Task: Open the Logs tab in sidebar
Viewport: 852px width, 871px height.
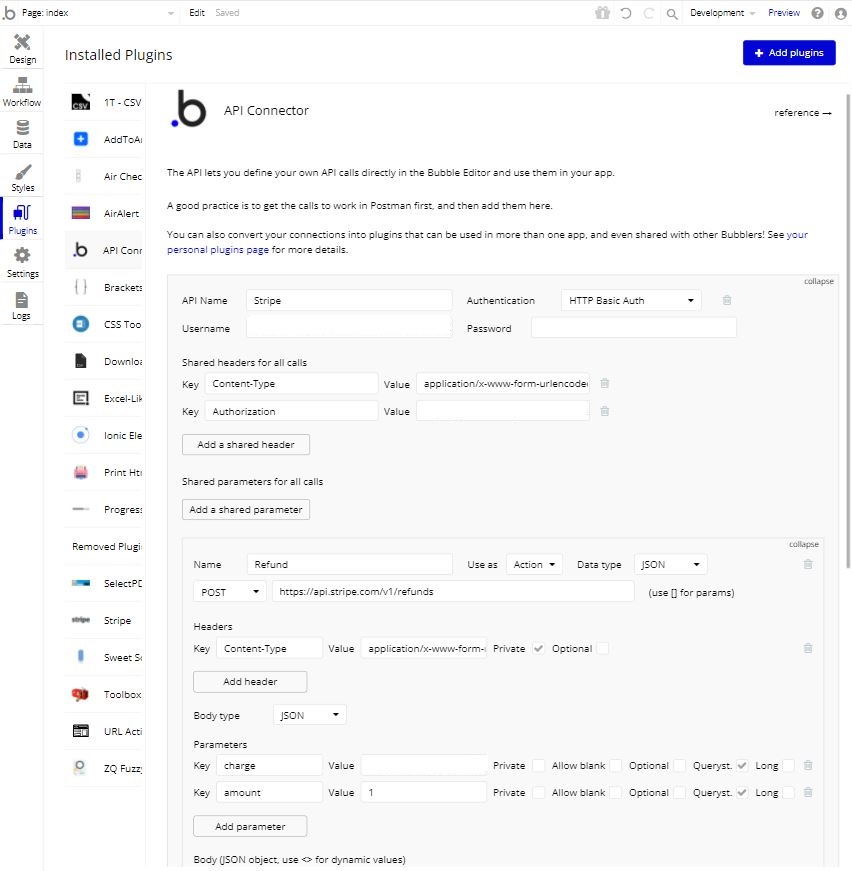Action: point(22,305)
